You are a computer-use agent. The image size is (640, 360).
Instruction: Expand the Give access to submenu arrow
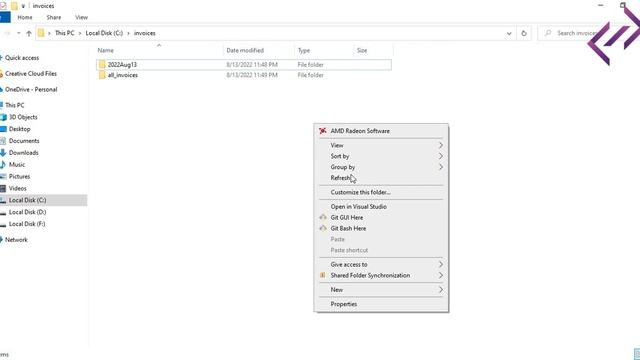tap(440, 264)
